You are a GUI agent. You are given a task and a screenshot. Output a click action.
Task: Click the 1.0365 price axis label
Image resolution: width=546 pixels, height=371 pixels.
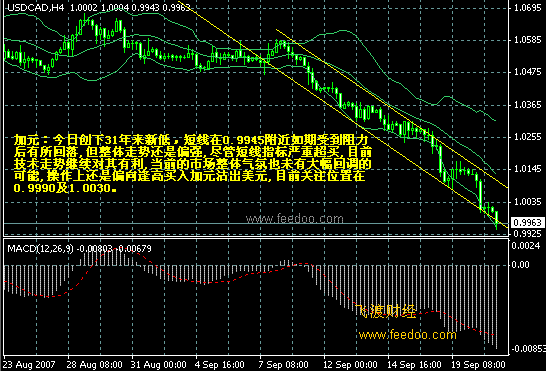528,105
